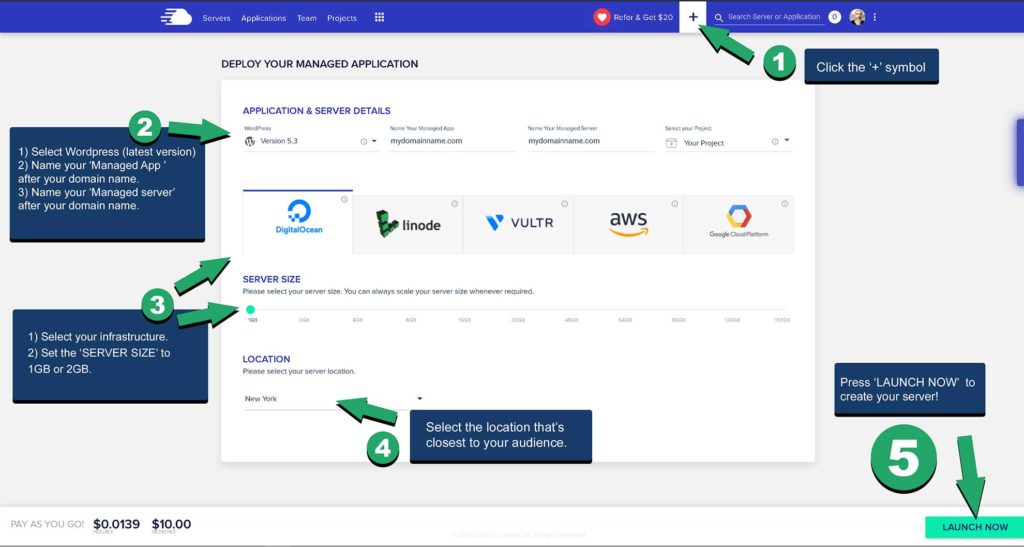
Task: Select the DigitalOcean provider tab
Action: point(298,221)
